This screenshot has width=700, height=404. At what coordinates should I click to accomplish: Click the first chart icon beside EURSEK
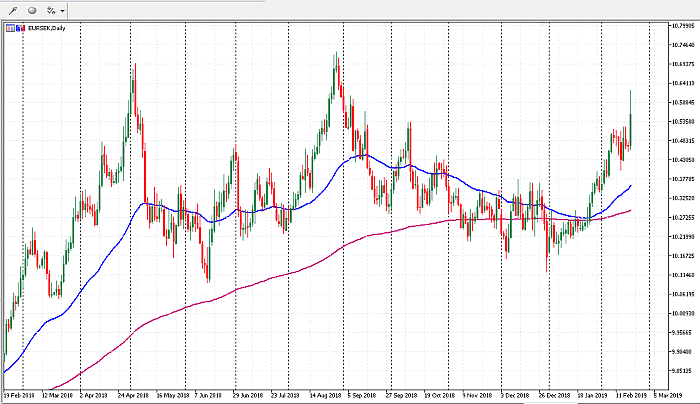tap(9, 28)
